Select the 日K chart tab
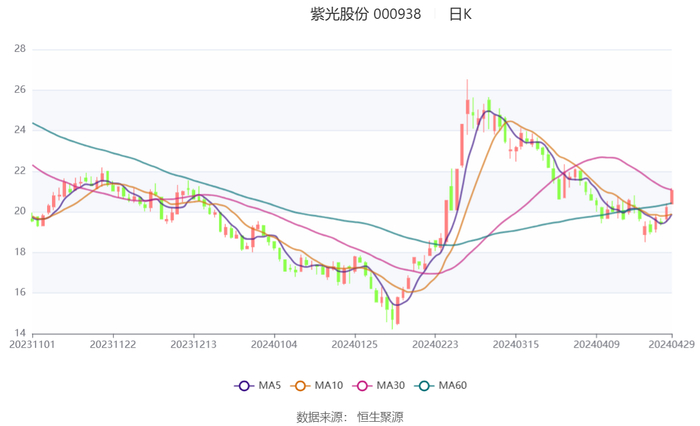This screenshot has height=426, width=700. (x=460, y=14)
